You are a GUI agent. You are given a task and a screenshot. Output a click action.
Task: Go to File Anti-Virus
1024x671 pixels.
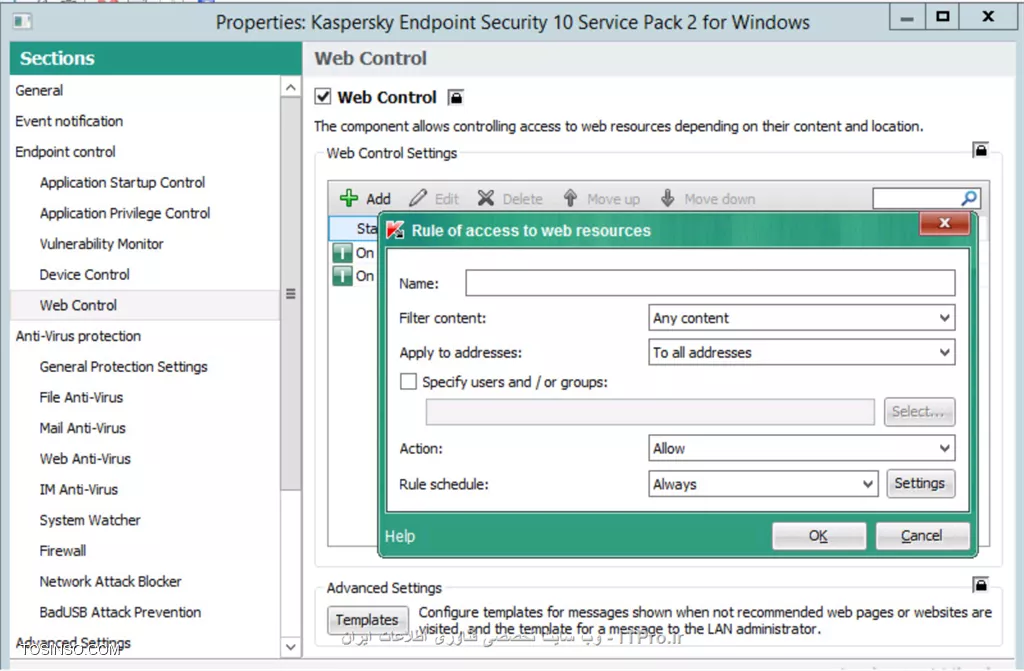(81, 397)
